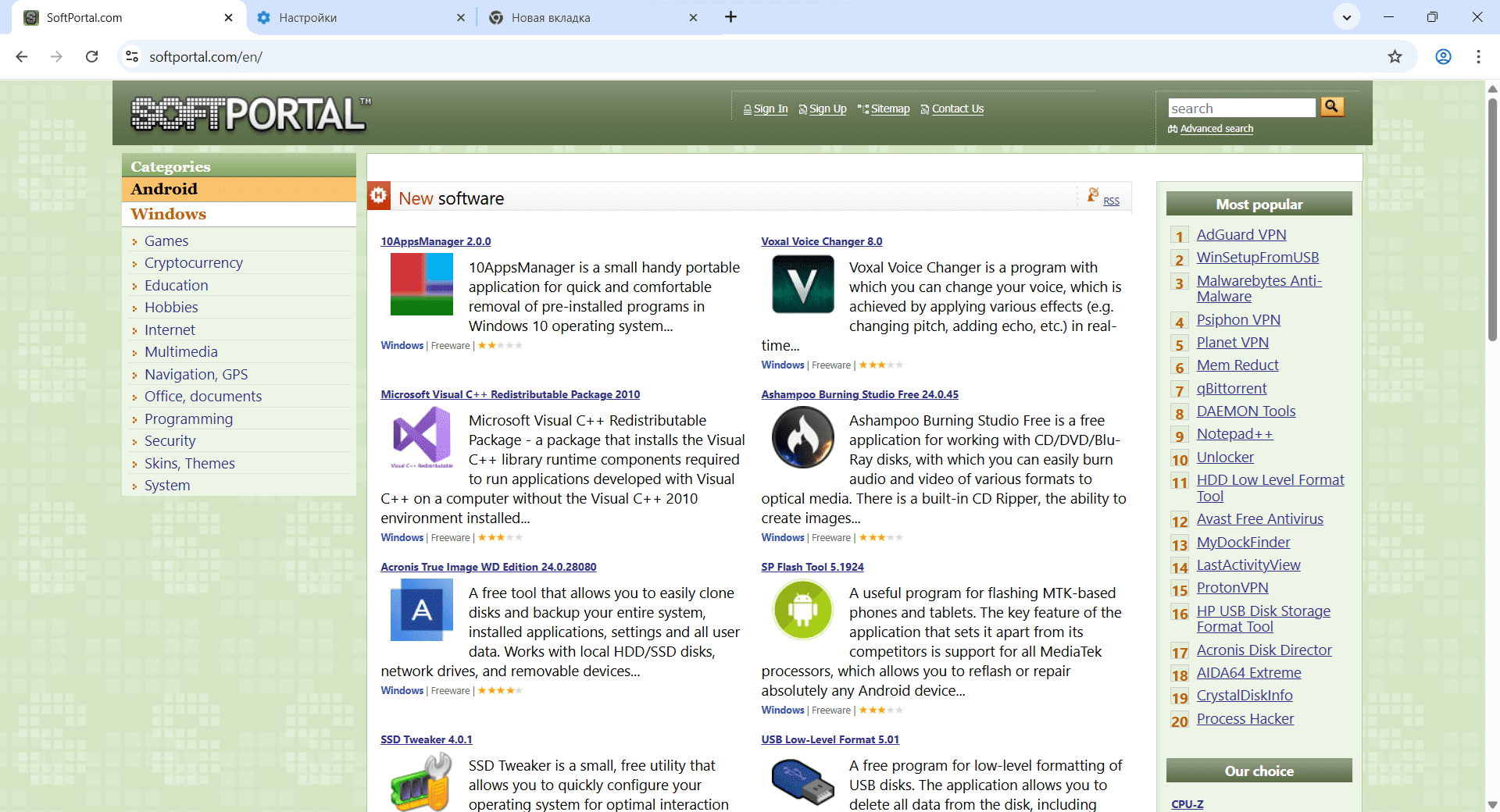Go forward with the forward arrow
This screenshot has height=812, width=1500.
pyautogui.click(x=56, y=57)
